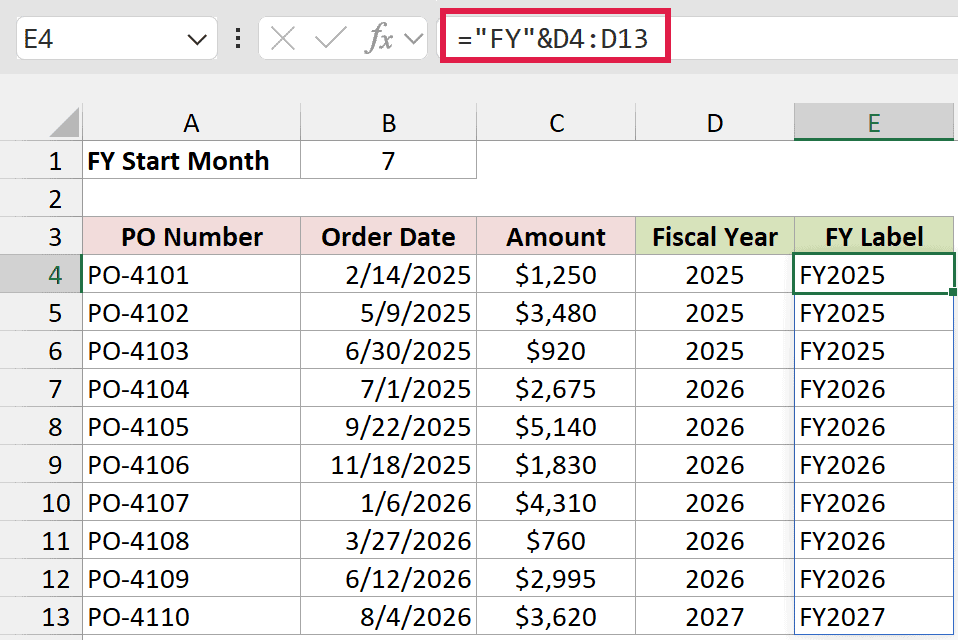Click order date 8/4/2026
Viewport: 958px width, 640px height.
(389, 616)
